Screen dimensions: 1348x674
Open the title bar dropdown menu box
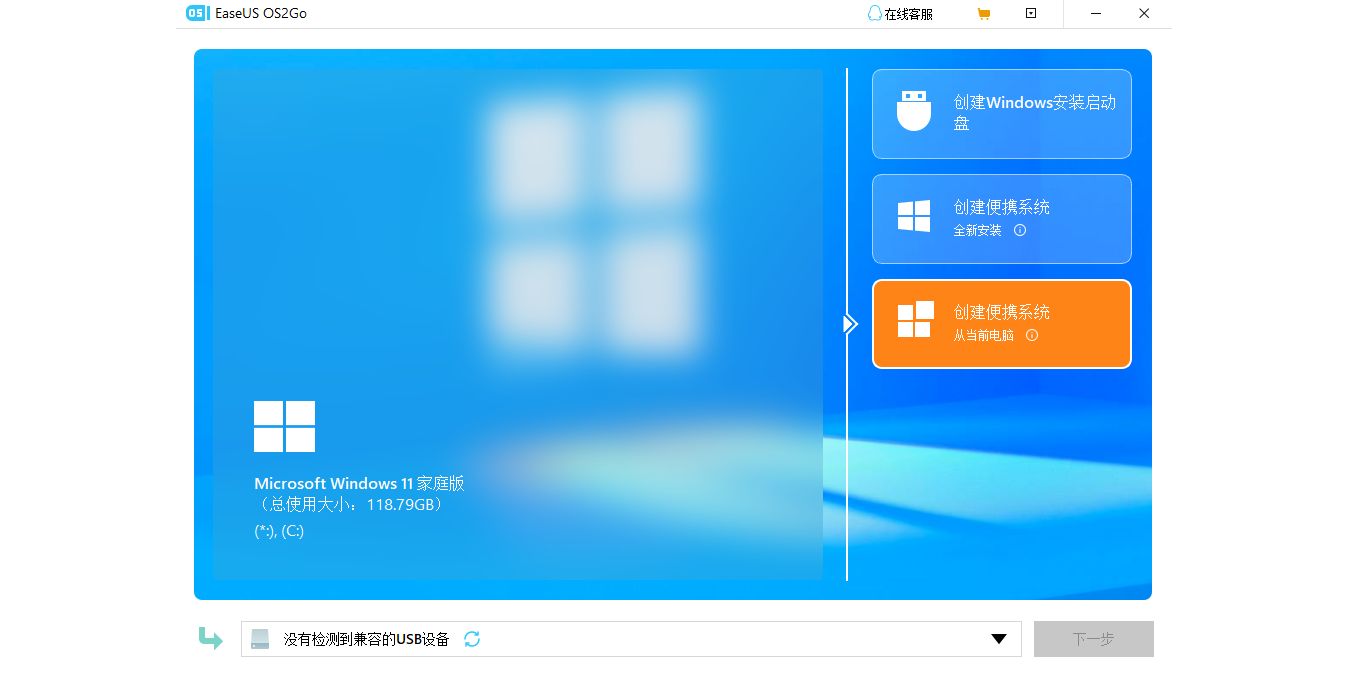coord(1031,14)
